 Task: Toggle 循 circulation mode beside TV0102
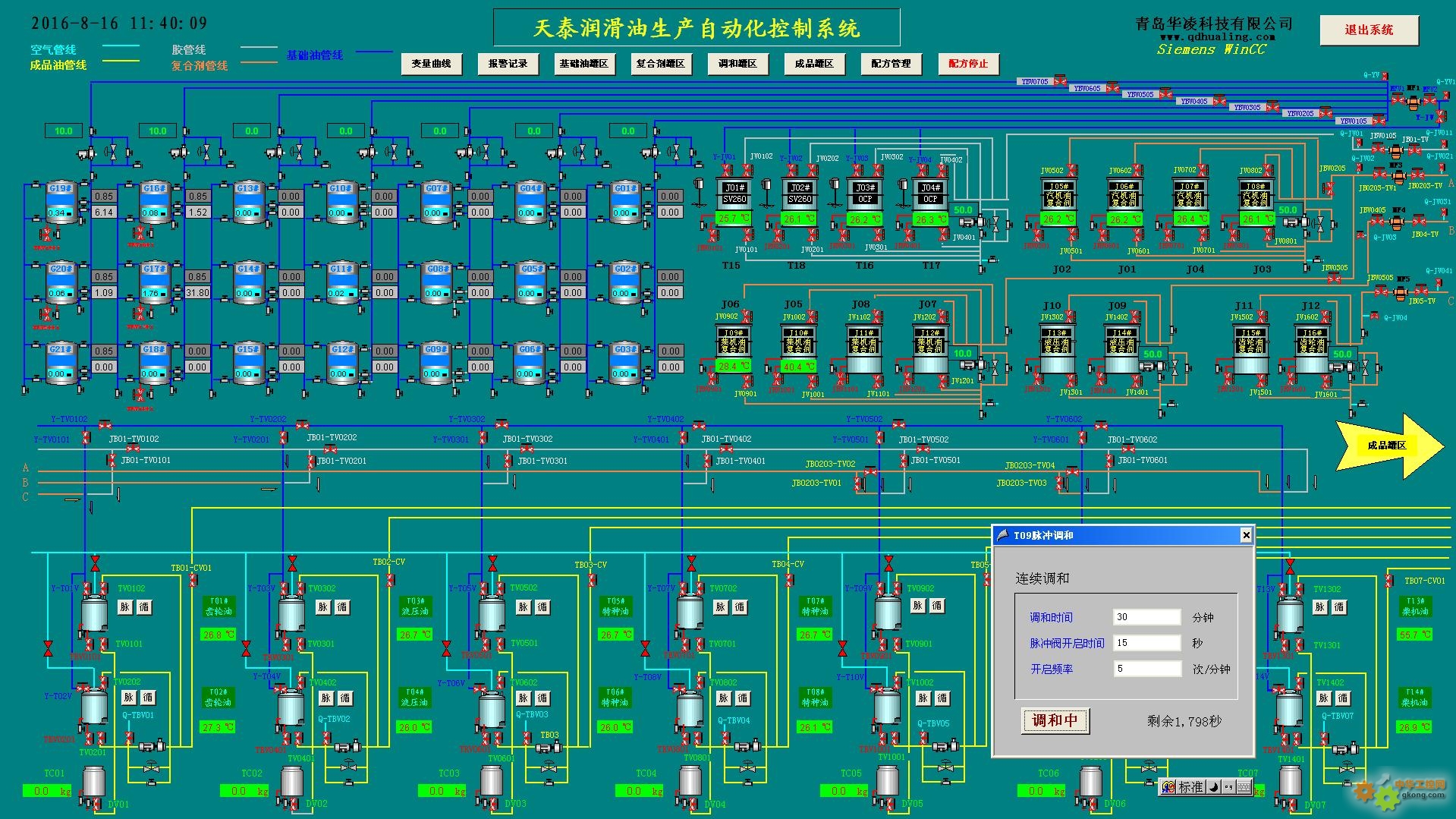[x=144, y=607]
